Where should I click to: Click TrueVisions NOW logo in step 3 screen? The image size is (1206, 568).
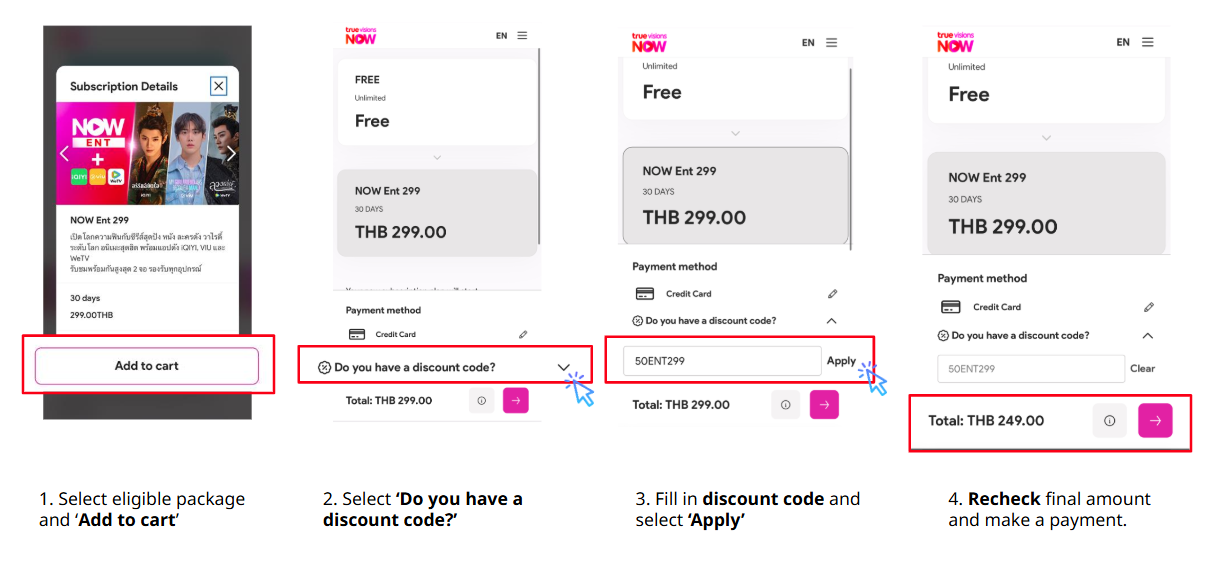[x=649, y=42]
